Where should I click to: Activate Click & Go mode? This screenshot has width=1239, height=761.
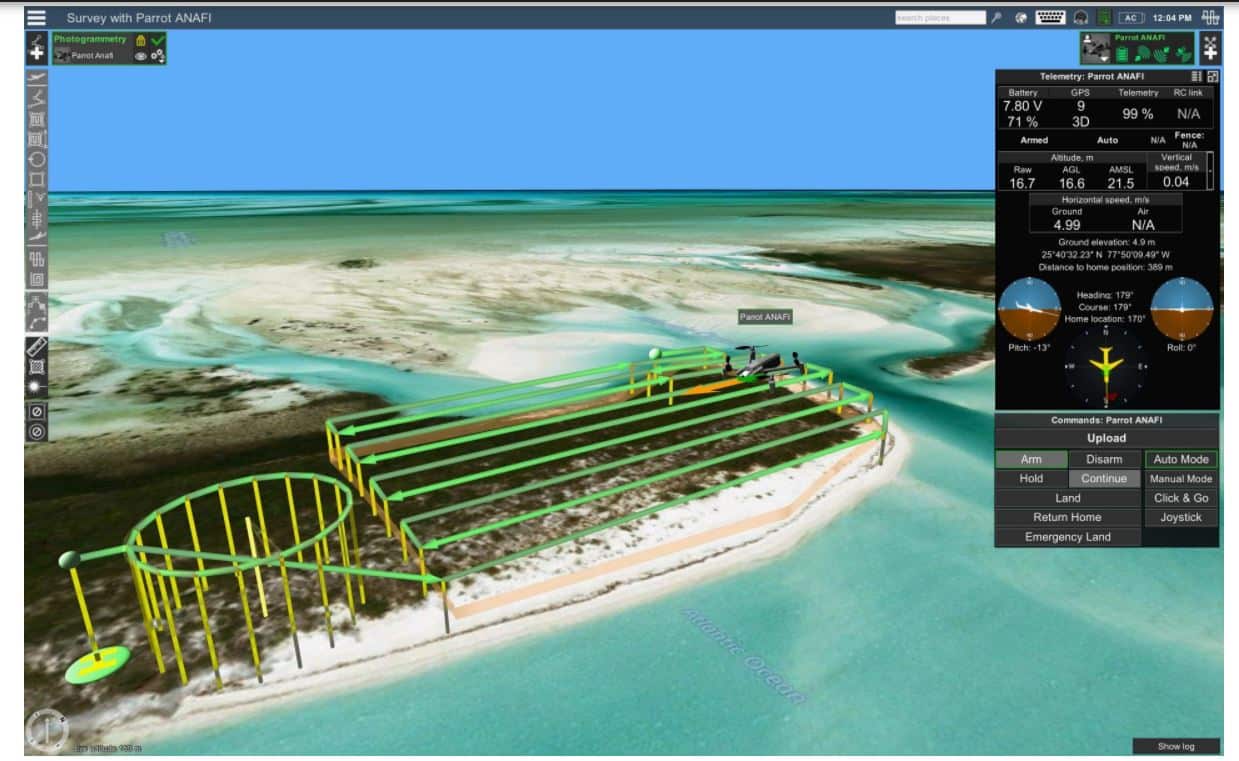1181,497
